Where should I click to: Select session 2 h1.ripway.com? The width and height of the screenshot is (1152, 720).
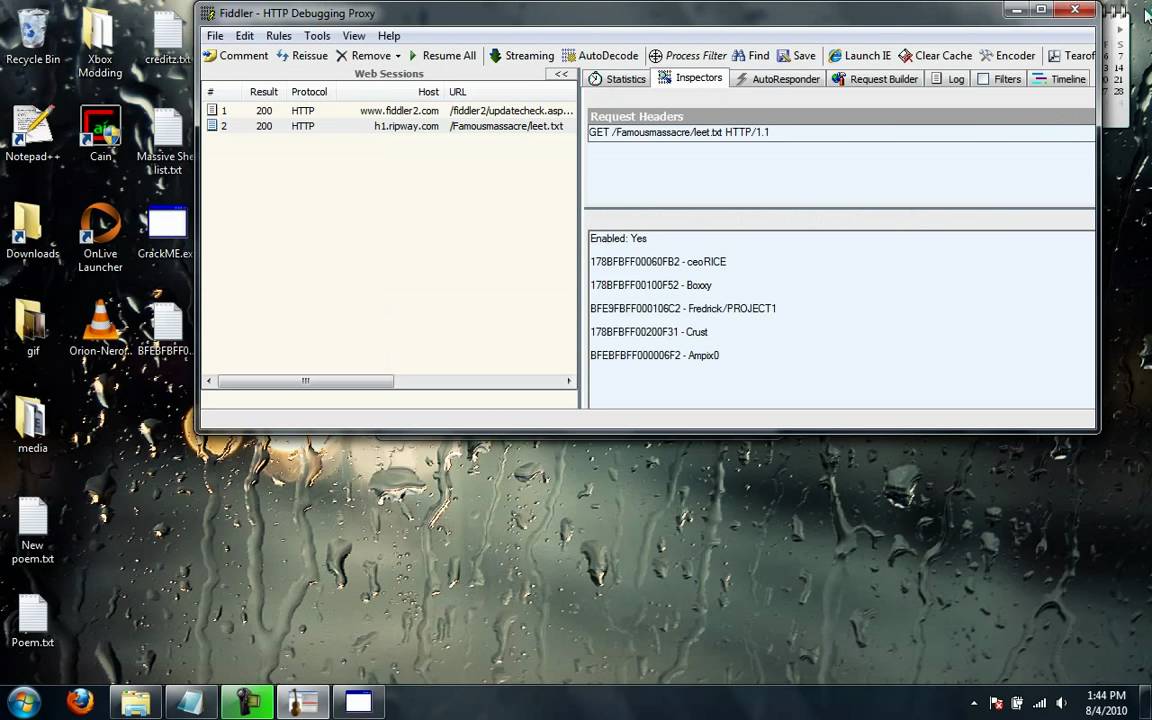click(x=389, y=126)
